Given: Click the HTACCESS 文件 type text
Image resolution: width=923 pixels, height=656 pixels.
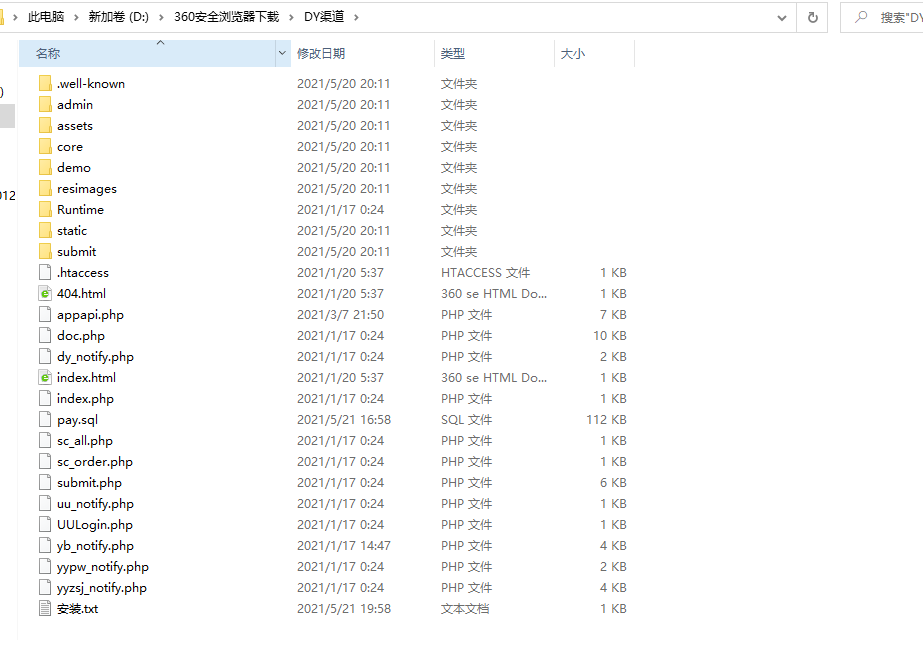Looking at the screenshot, I should pos(486,273).
